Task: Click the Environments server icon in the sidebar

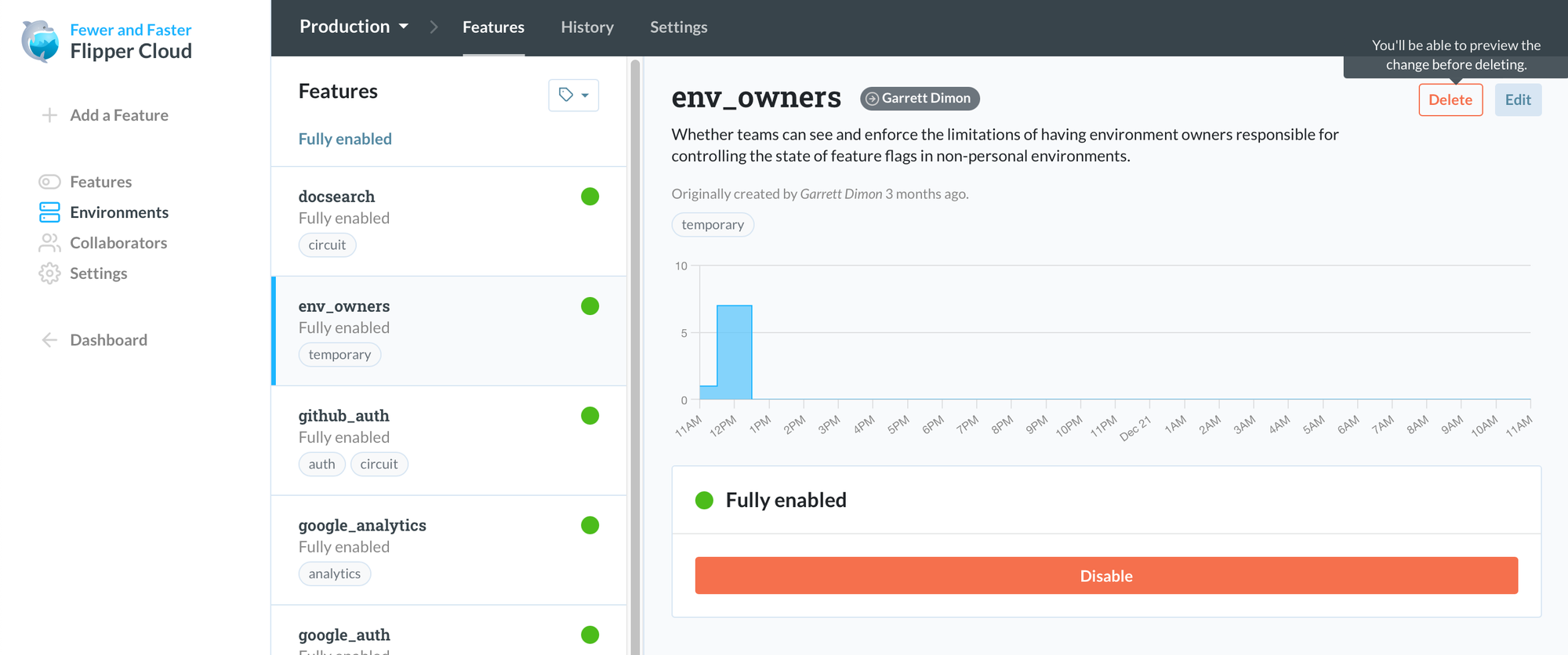Action: [x=49, y=212]
